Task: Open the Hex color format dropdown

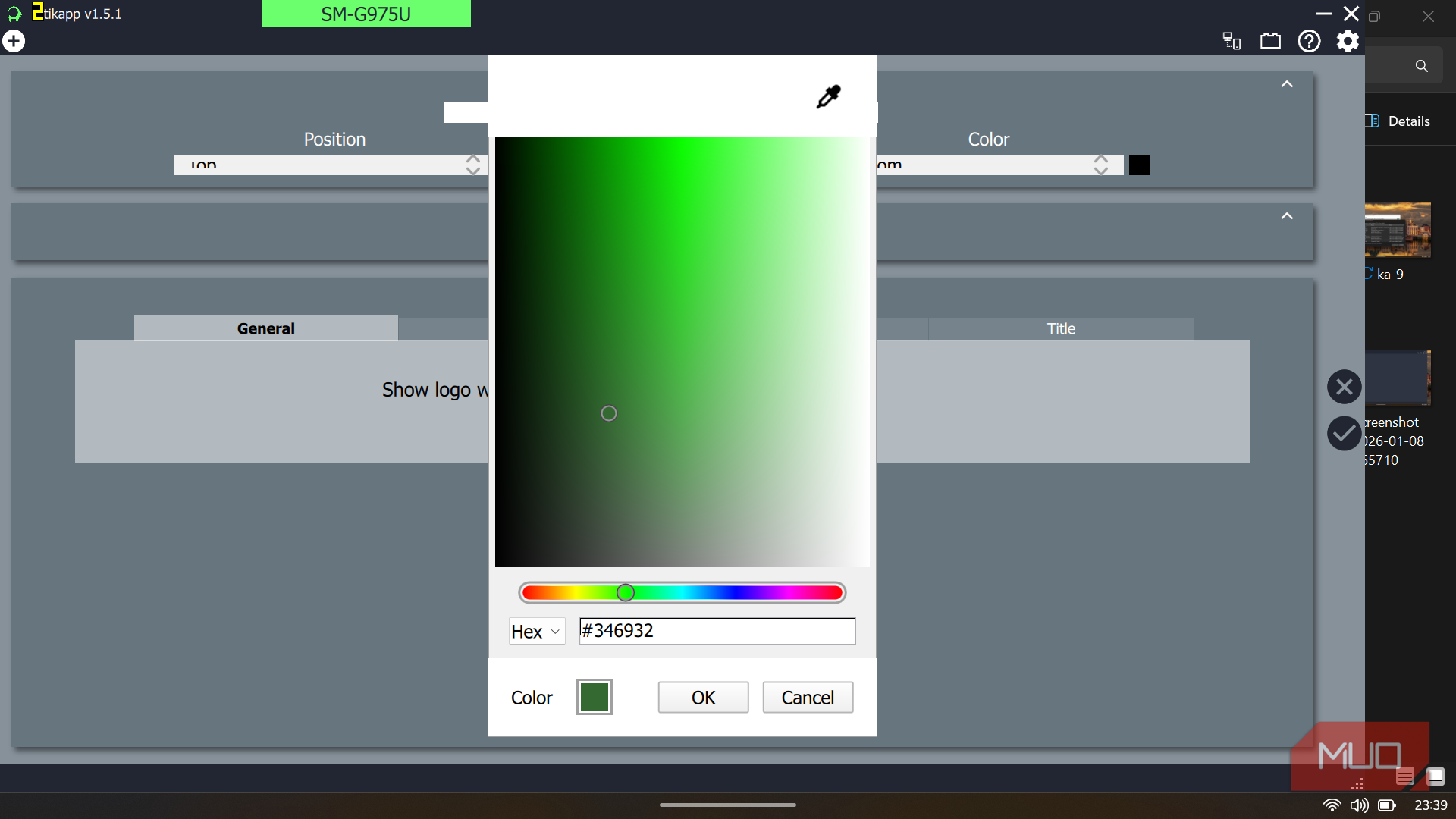Action: 537,631
